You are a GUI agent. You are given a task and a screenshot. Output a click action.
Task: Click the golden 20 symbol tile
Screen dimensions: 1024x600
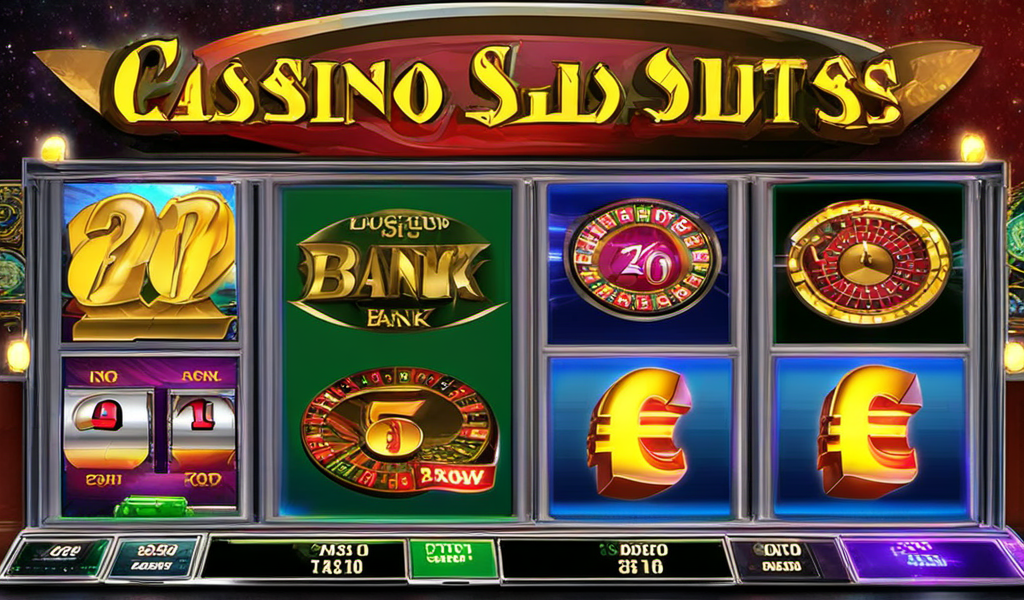click(x=150, y=262)
